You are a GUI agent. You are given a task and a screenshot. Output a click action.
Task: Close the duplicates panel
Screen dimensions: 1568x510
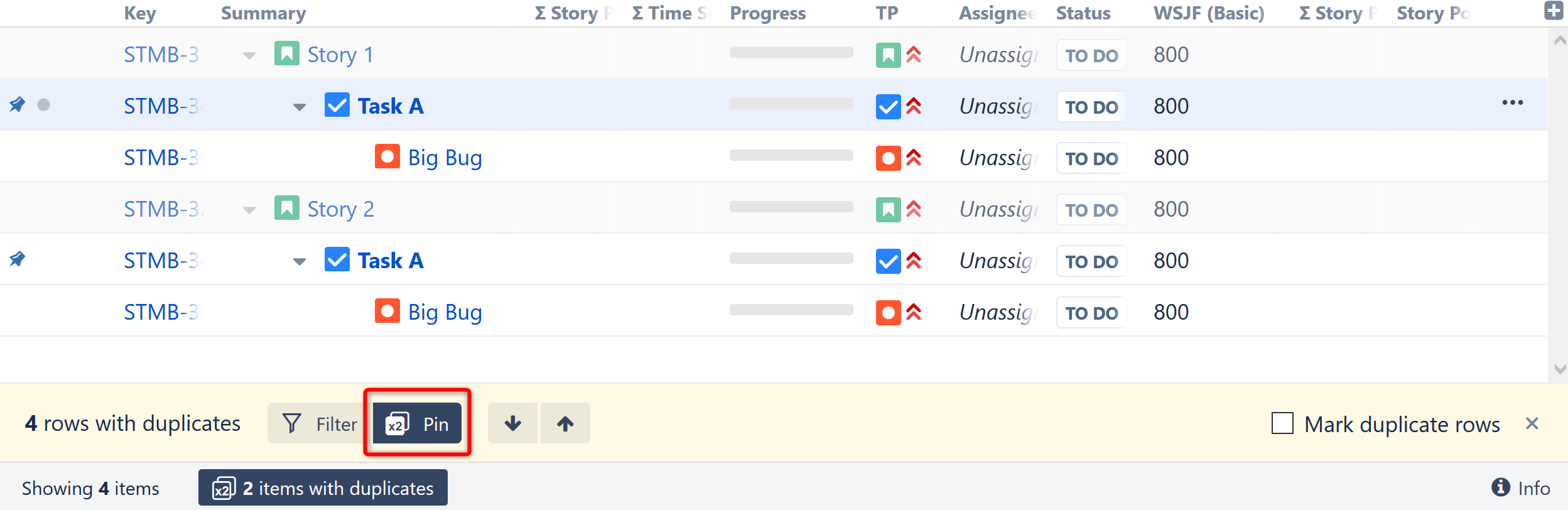1532,424
